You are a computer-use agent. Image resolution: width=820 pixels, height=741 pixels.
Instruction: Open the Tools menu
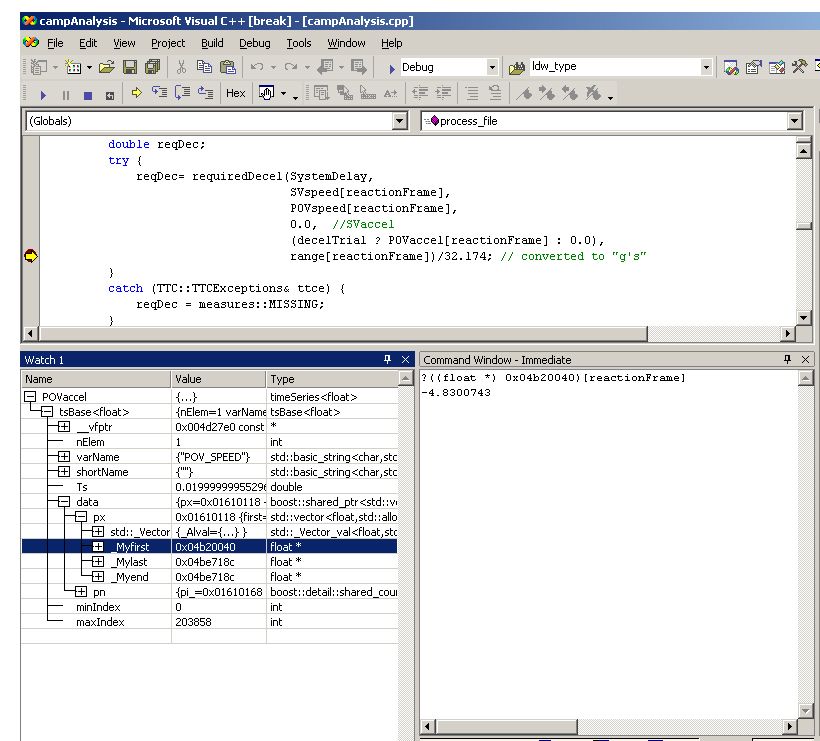pyautogui.click(x=299, y=43)
